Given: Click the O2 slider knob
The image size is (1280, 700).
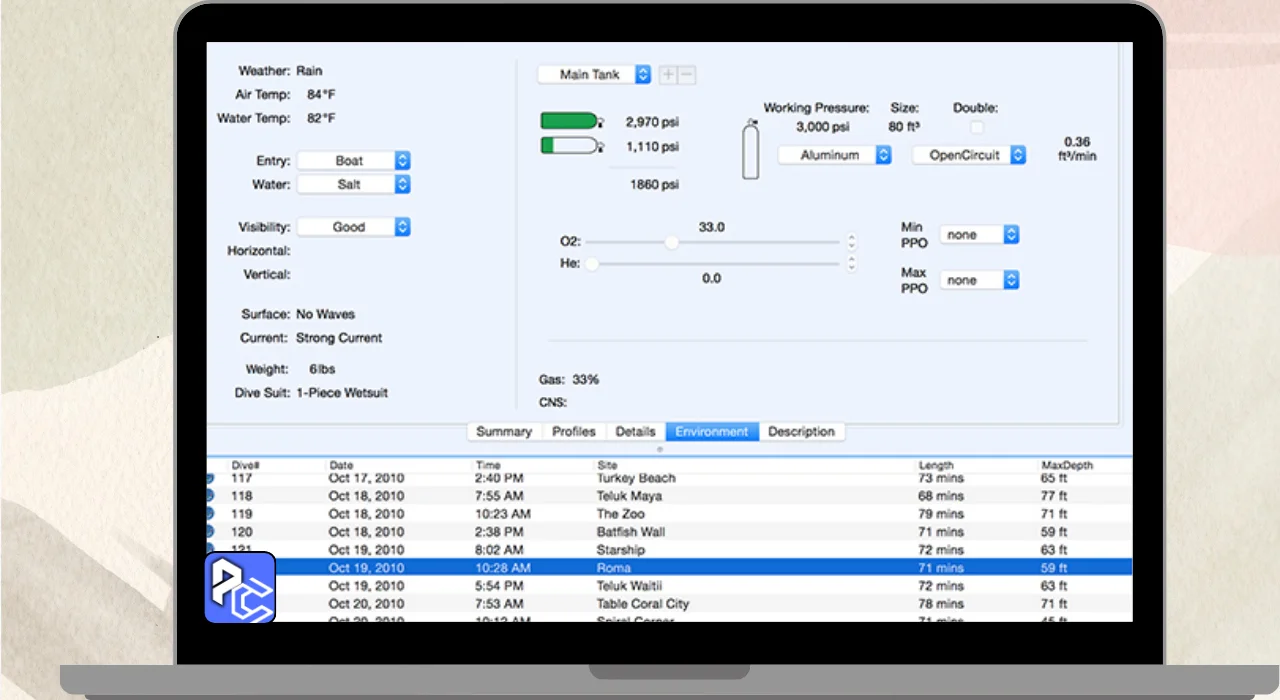Looking at the screenshot, I should click(x=672, y=242).
